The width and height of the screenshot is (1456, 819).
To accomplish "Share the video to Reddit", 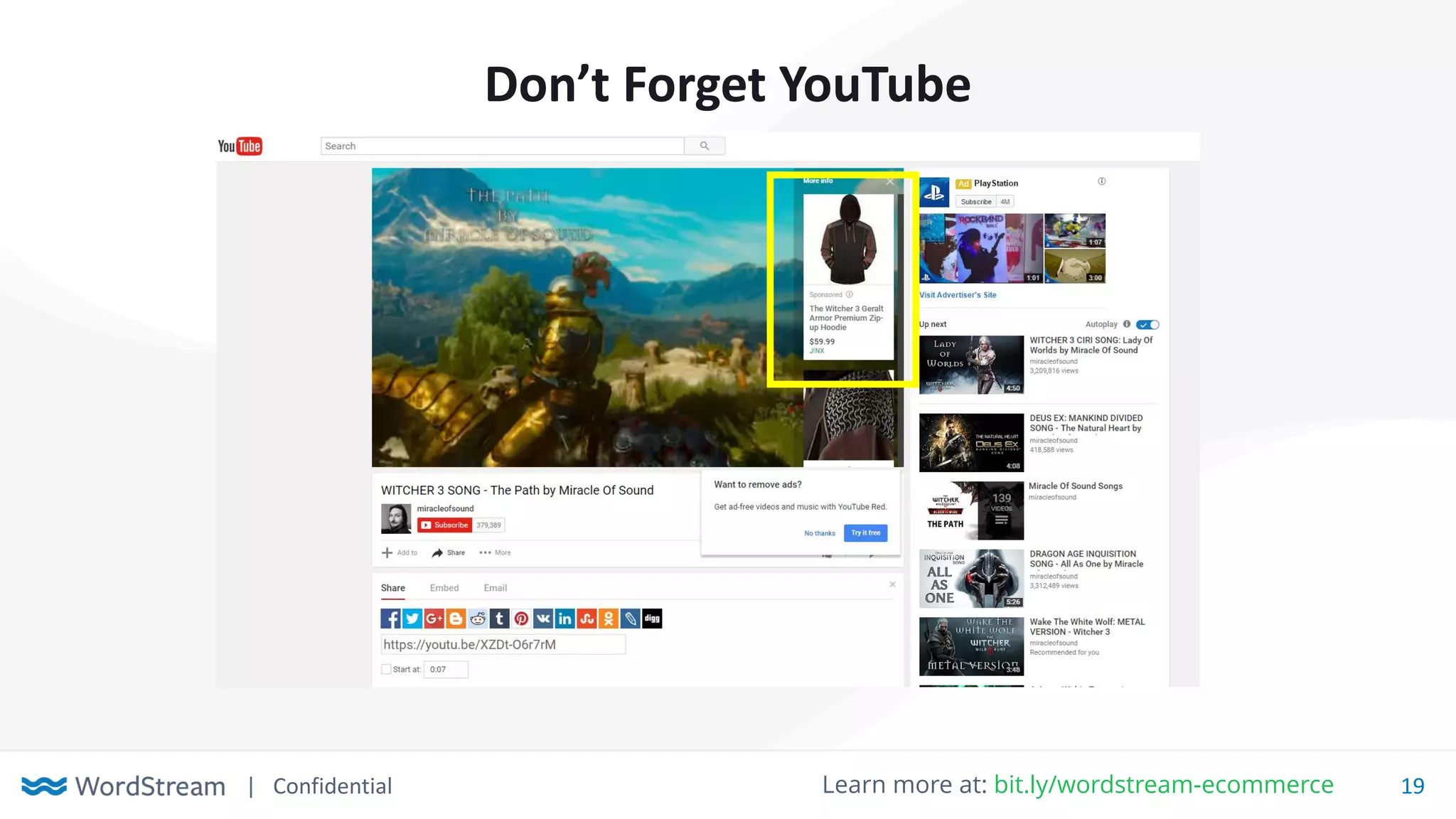I will pyautogui.click(x=478, y=619).
